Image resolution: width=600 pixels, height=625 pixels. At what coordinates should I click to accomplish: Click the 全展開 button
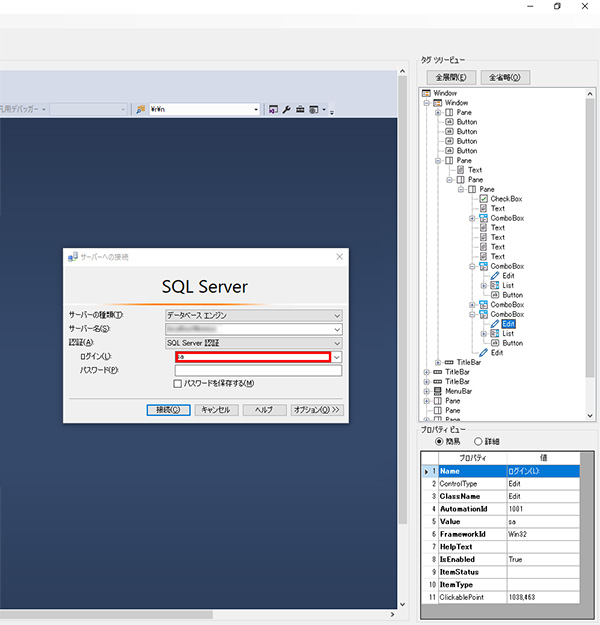pos(451,77)
